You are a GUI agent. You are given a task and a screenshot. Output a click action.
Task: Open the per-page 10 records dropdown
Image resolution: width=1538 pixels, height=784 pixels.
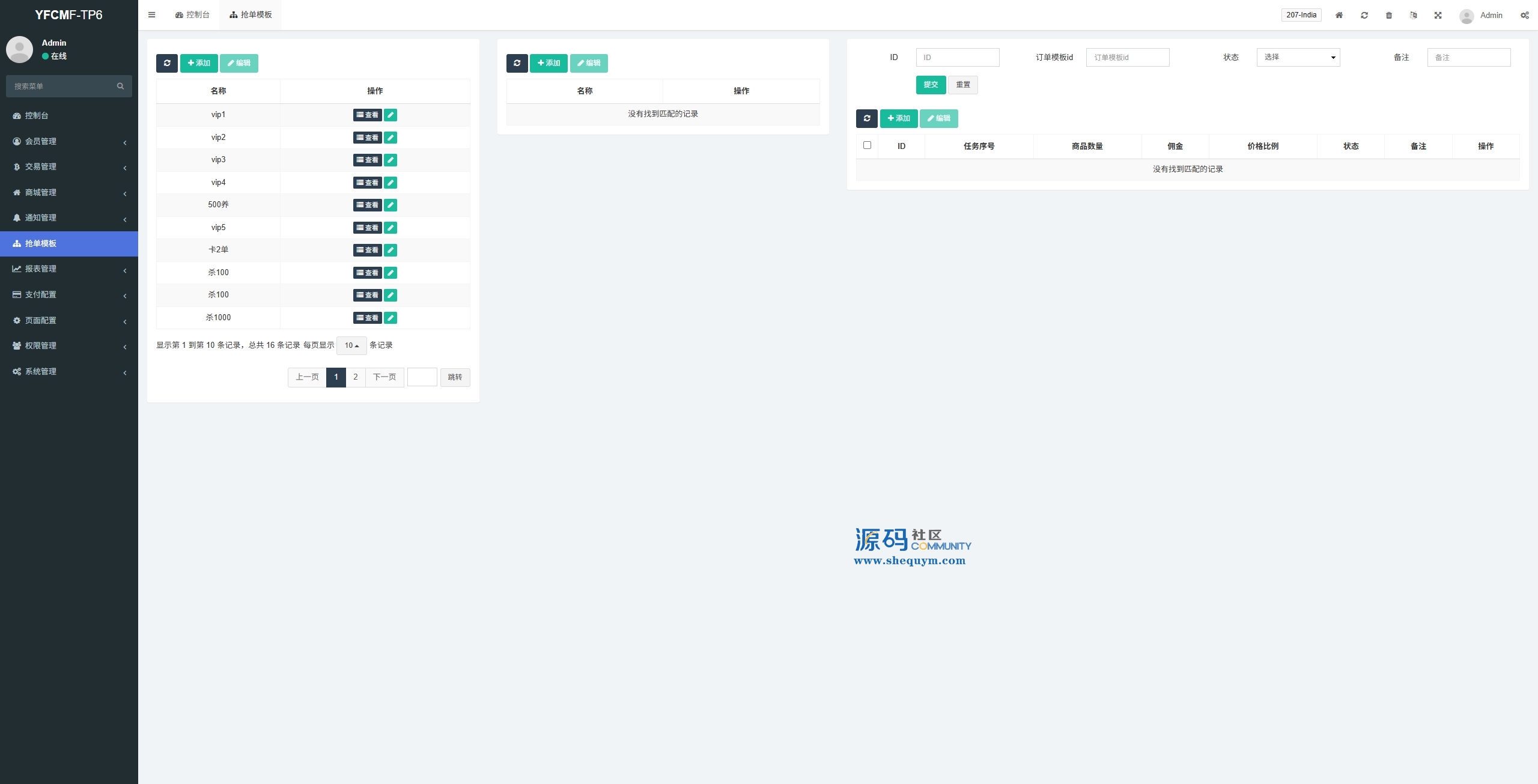[x=351, y=345]
